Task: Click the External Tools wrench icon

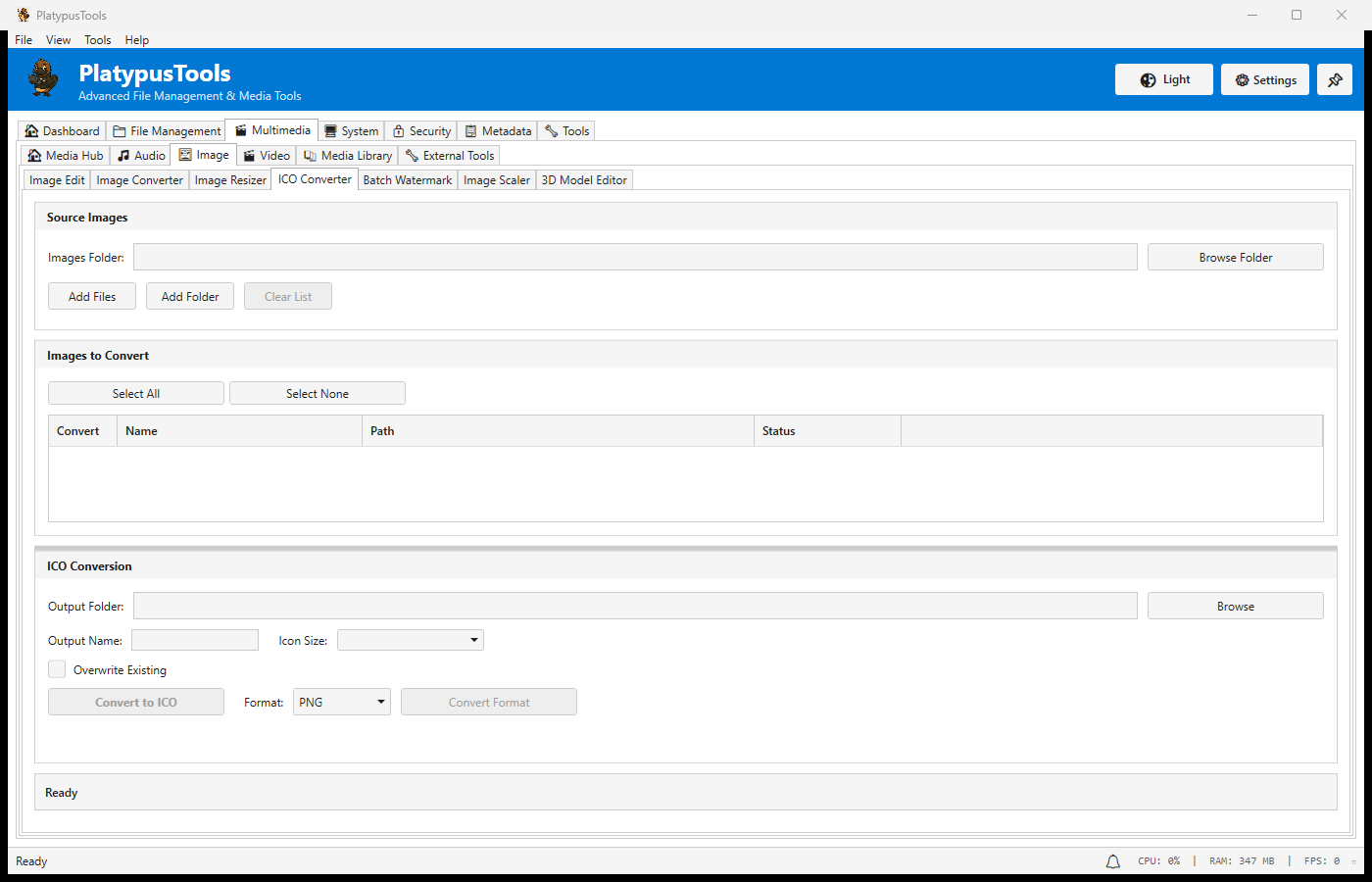Action: click(413, 155)
